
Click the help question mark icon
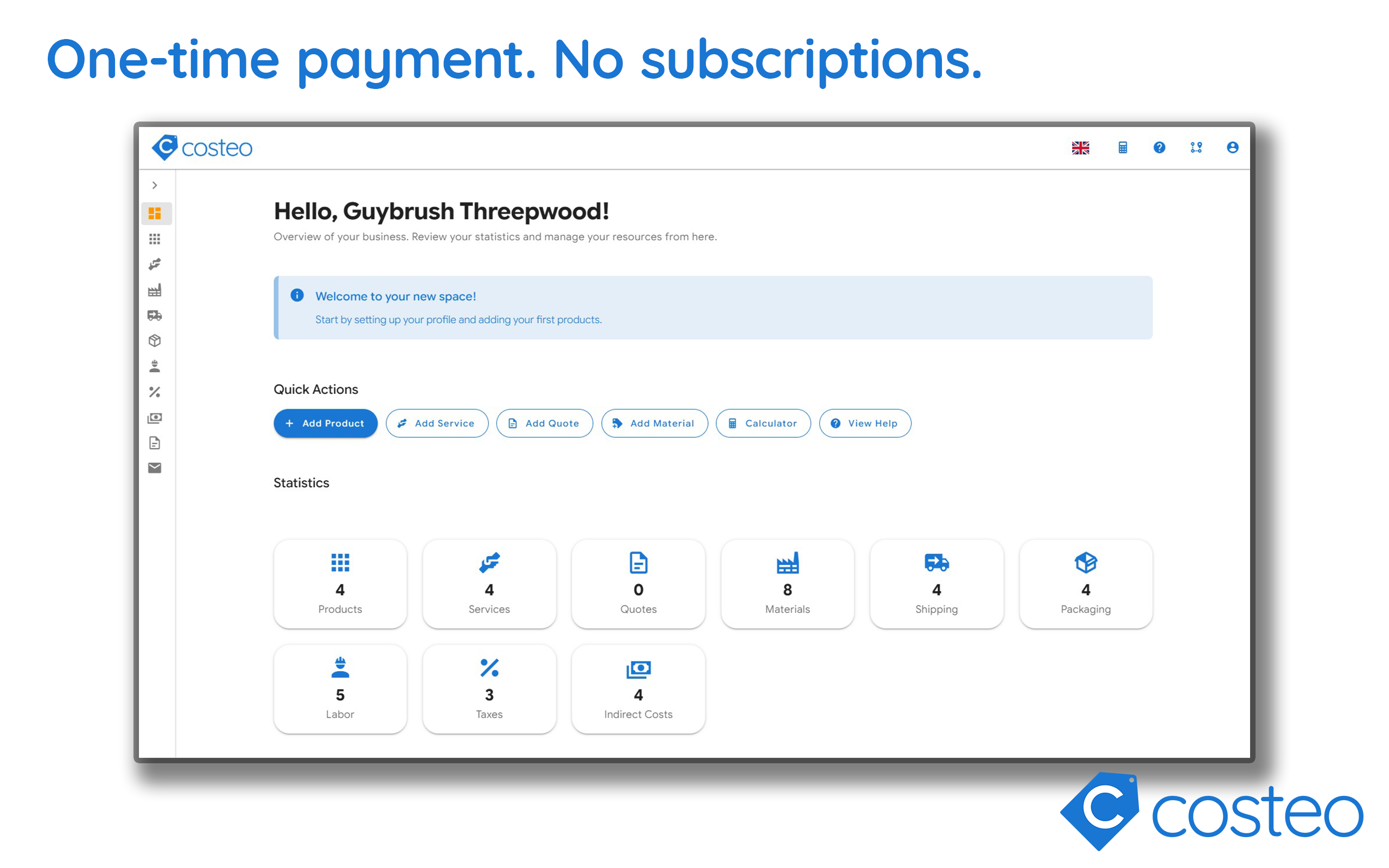point(1159,148)
